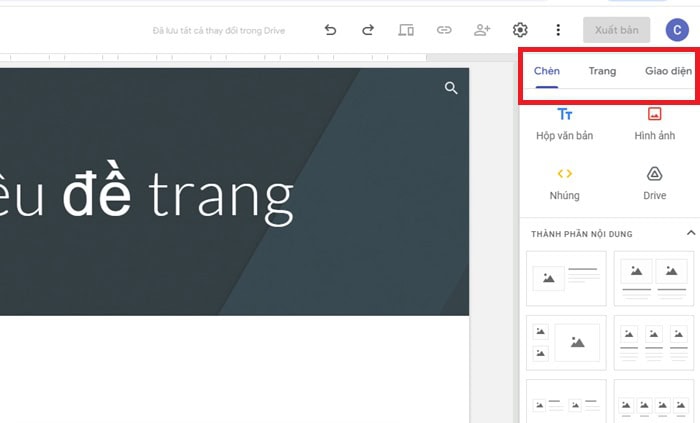Click the search magnifier on page header
The image size is (700, 423).
(x=451, y=89)
